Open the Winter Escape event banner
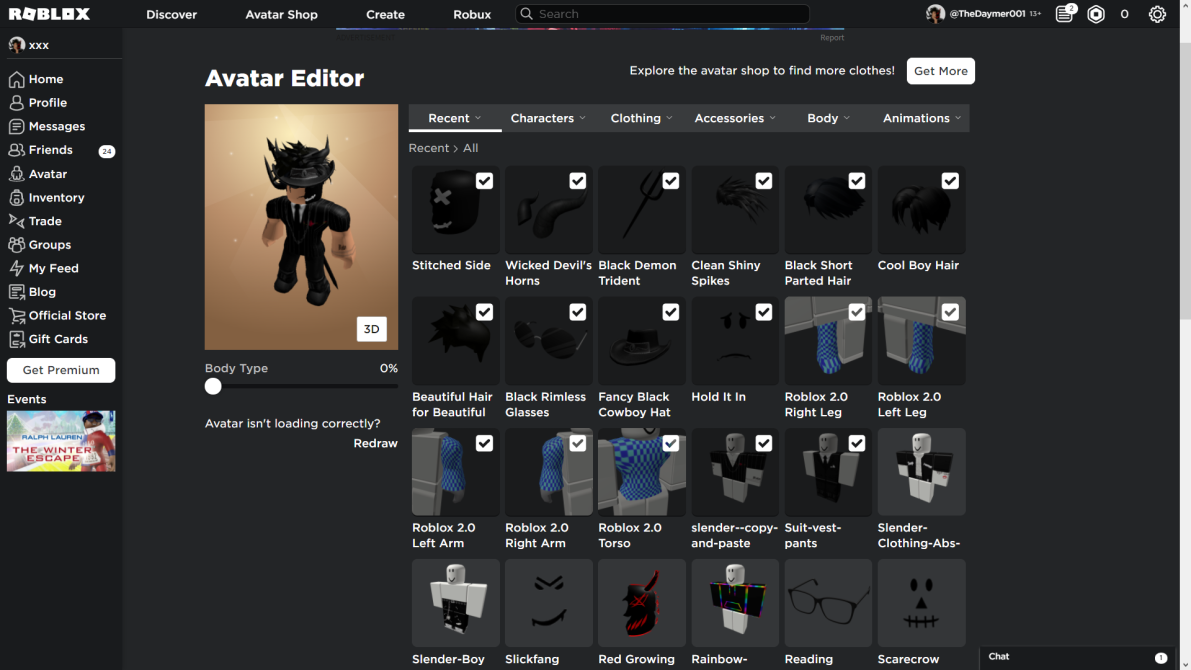 pyautogui.click(x=61, y=441)
